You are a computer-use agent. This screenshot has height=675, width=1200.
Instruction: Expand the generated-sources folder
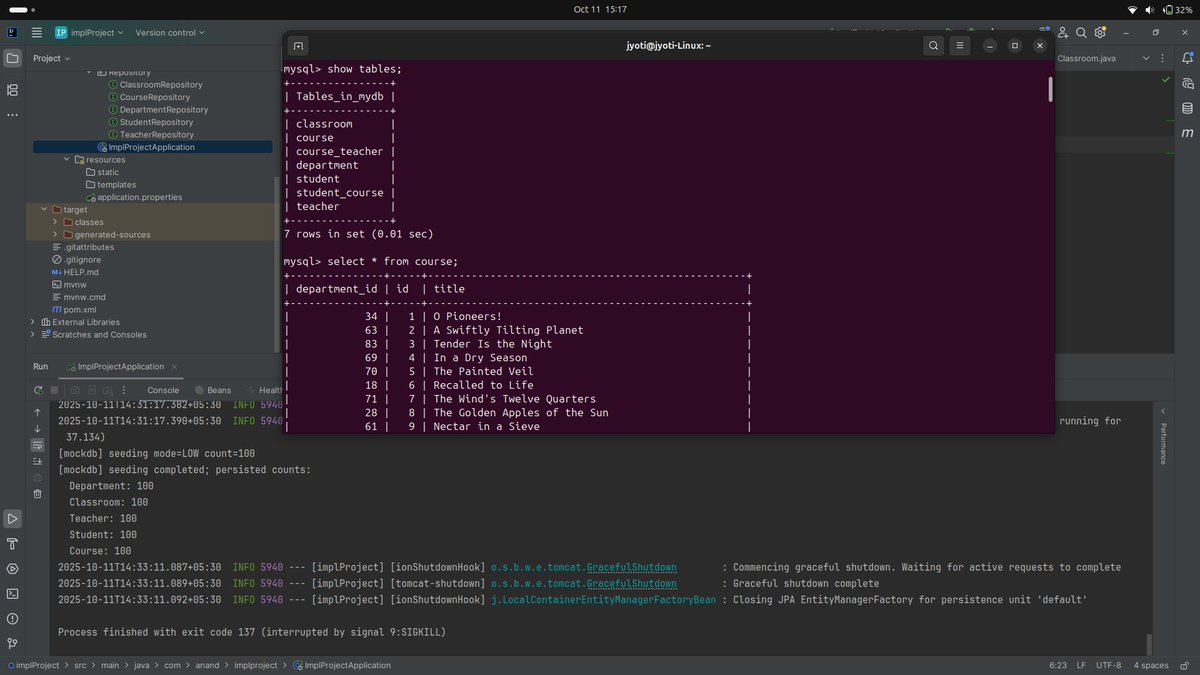[x=55, y=235]
